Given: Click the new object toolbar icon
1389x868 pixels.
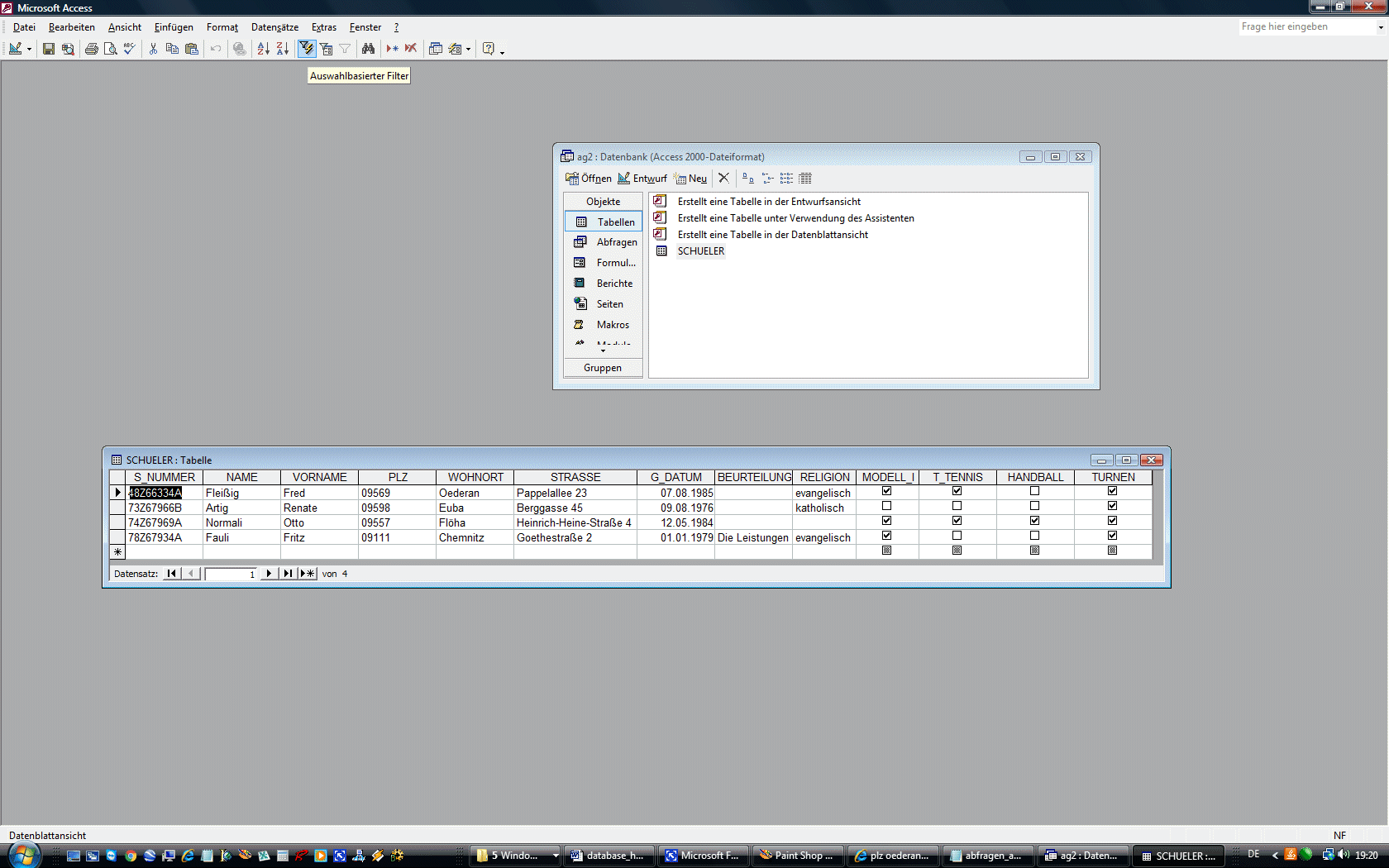Looking at the screenshot, I should coord(455,49).
